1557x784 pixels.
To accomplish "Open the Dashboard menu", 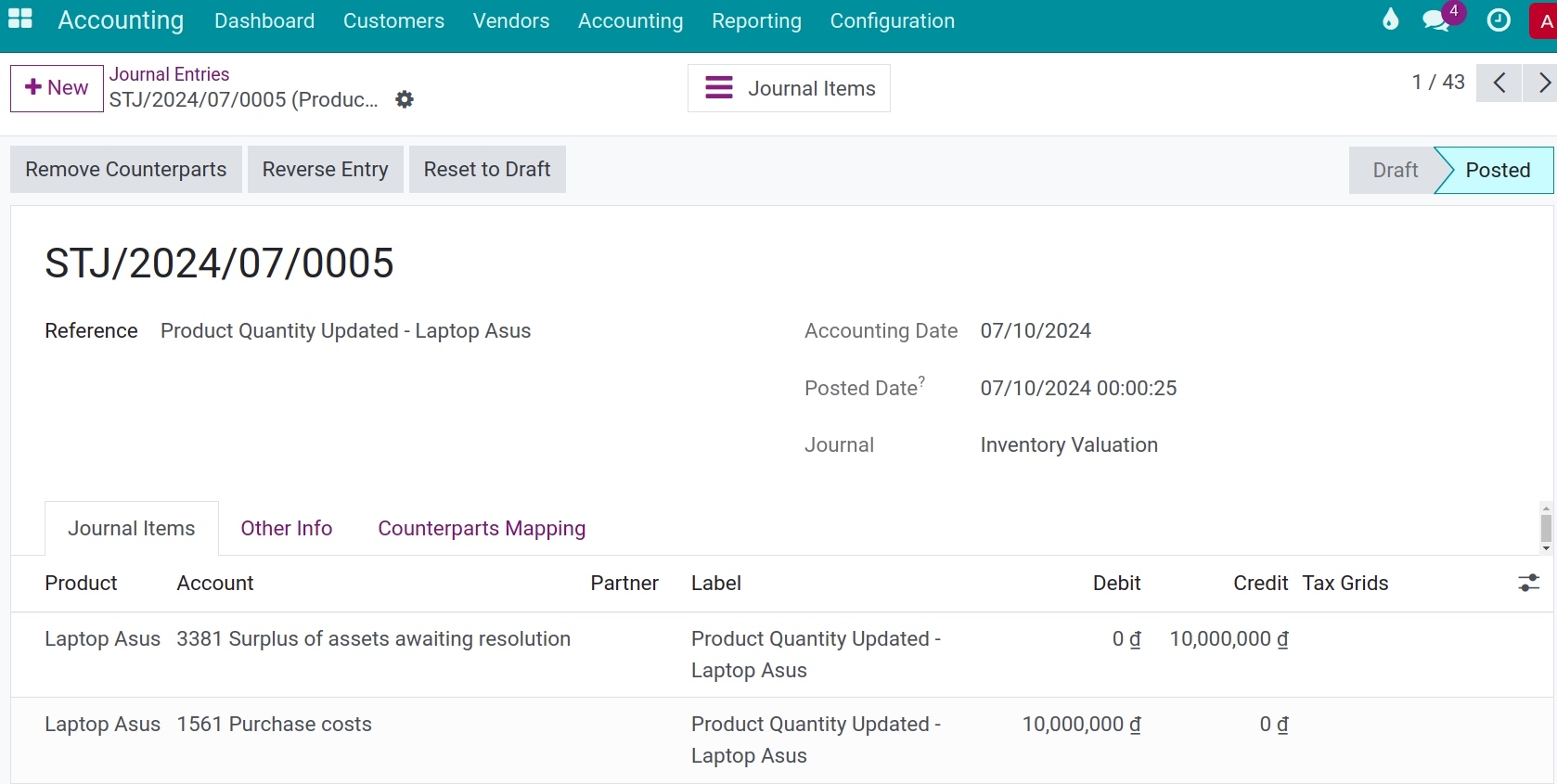I will pos(264,20).
